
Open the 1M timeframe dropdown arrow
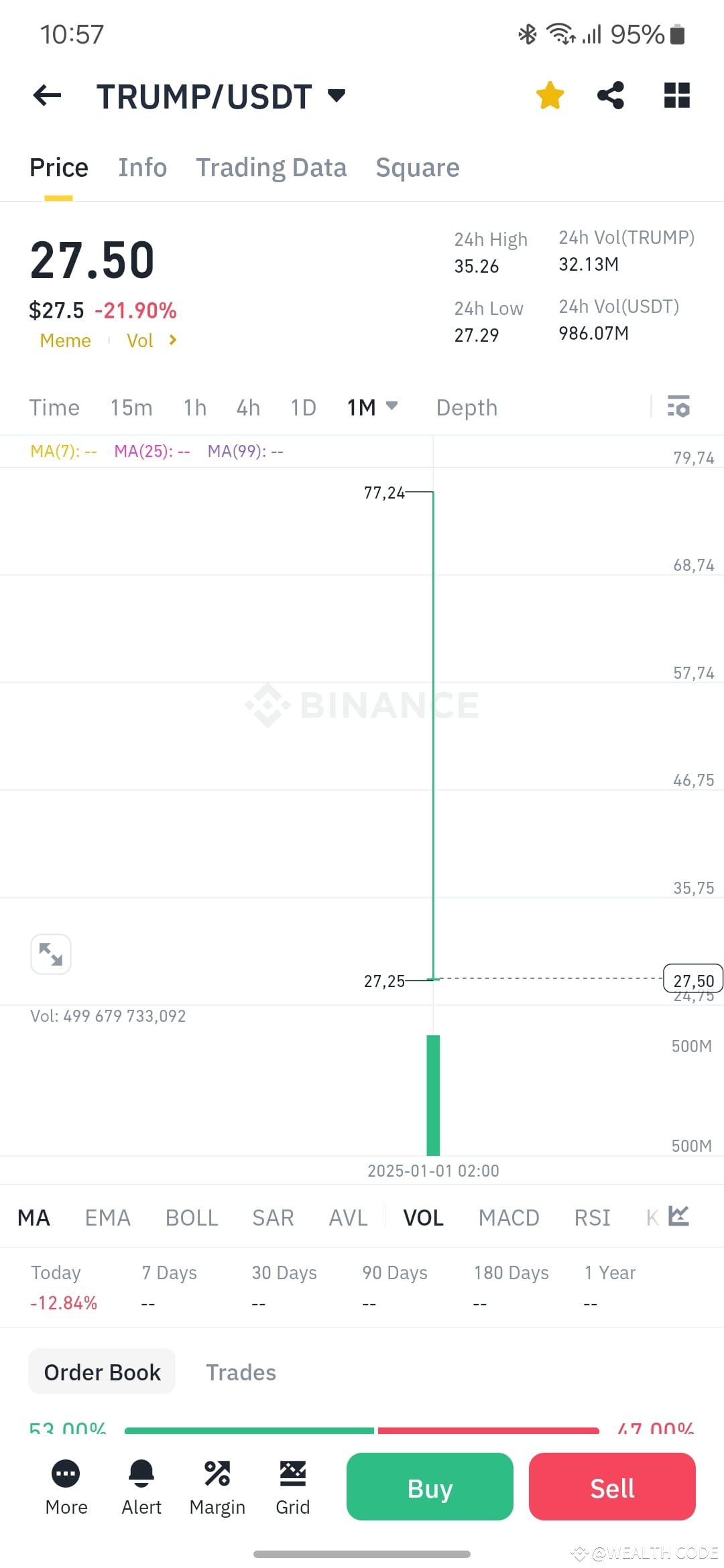click(392, 407)
